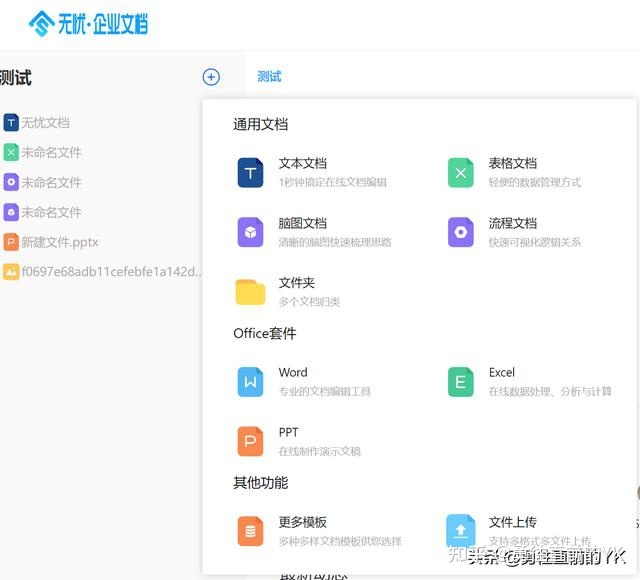Click the 快速可视化逻辑关系 description
This screenshot has width=640, height=580.
point(535,242)
